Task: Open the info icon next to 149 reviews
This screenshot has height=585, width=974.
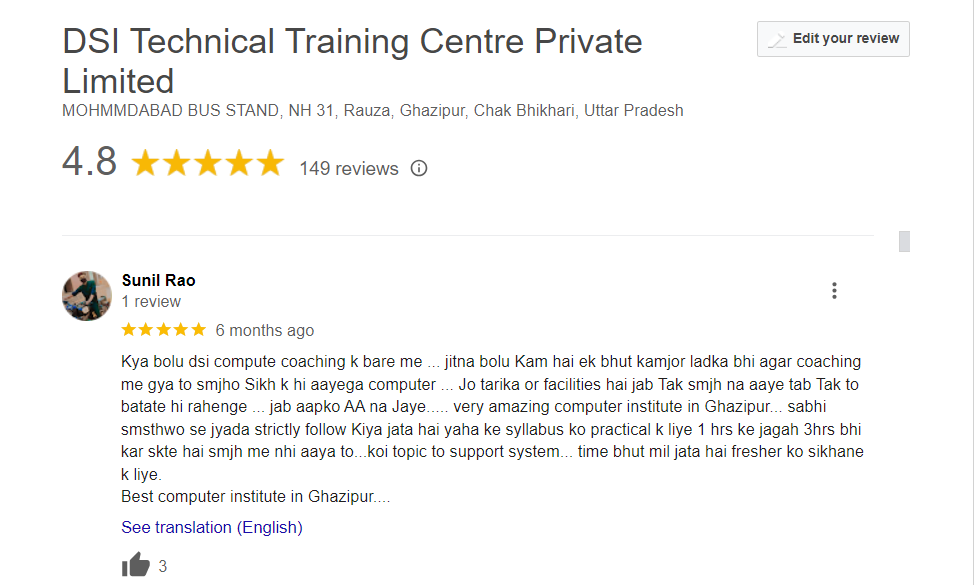Action: point(419,168)
